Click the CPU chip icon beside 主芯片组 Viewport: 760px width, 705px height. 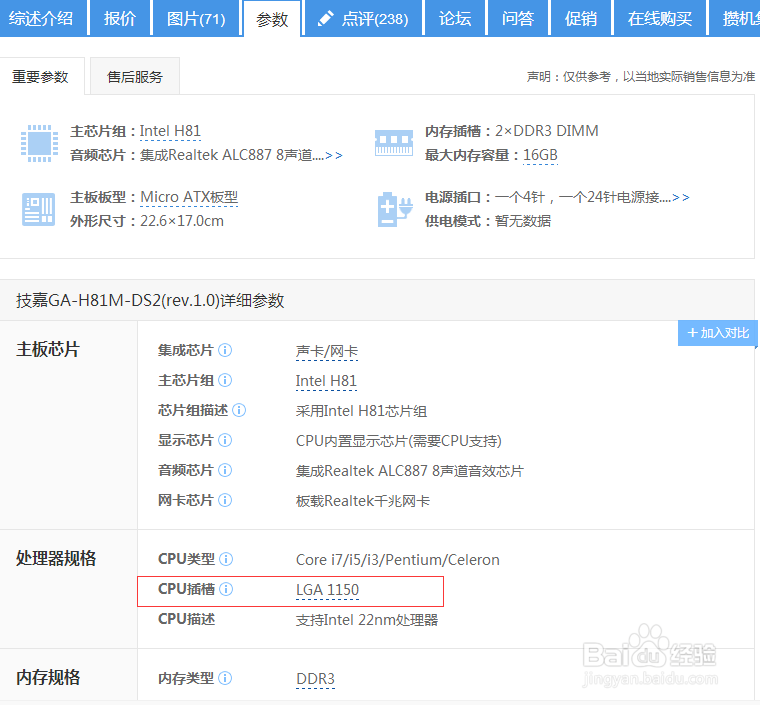point(39,143)
